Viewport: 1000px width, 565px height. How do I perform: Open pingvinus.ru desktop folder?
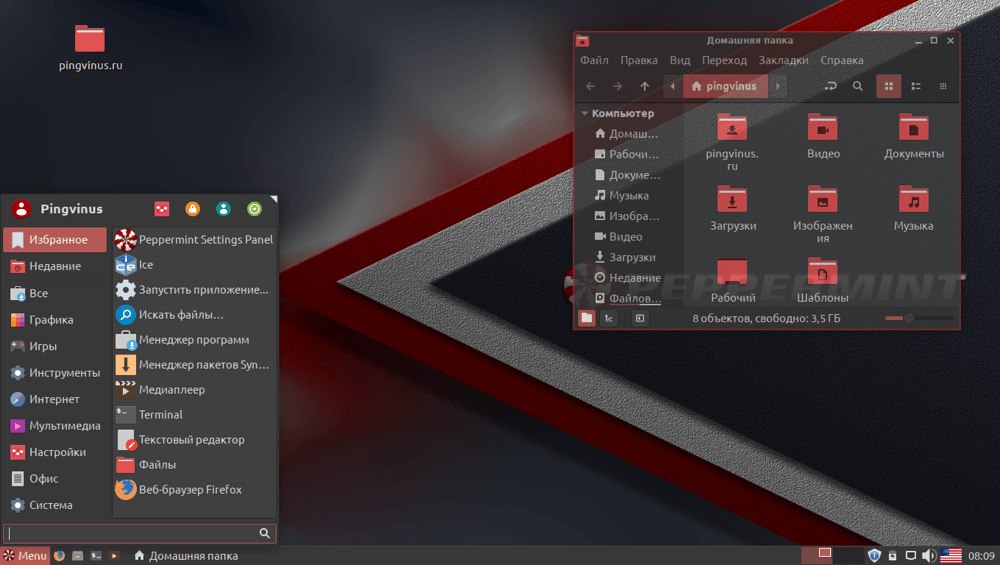point(90,48)
